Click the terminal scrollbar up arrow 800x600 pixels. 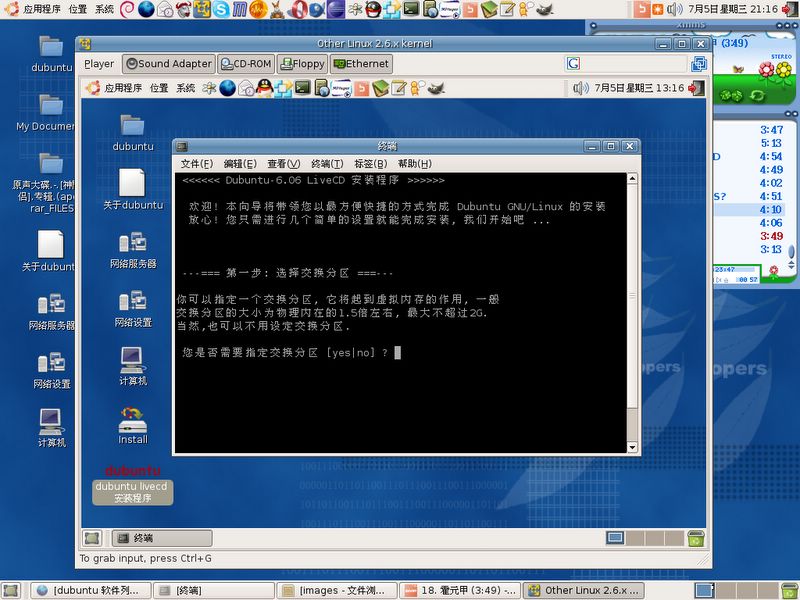coord(632,179)
